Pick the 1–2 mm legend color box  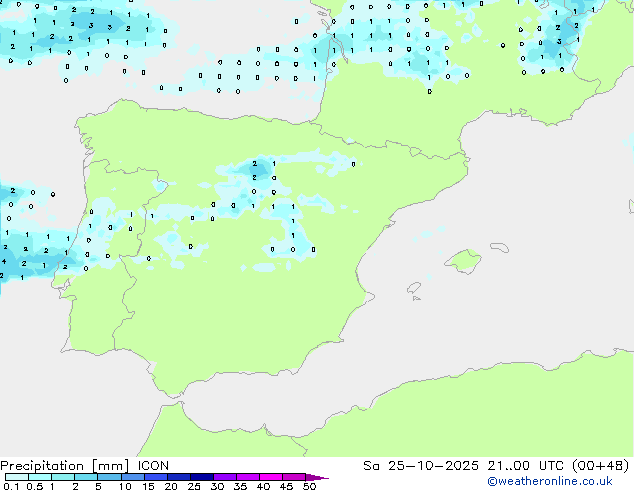click(x=63, y=477)
